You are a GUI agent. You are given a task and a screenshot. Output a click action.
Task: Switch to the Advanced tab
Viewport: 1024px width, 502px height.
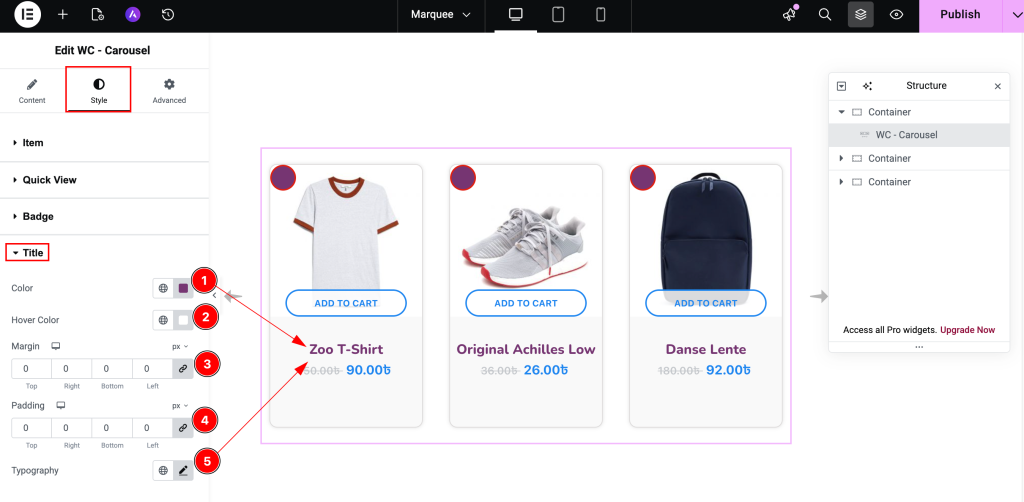point(169,90)
